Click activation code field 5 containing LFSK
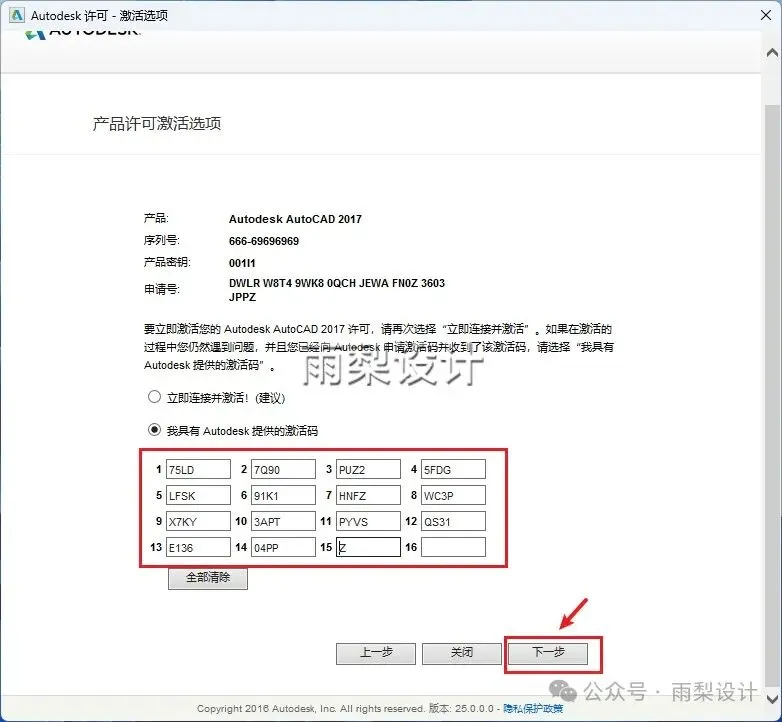Viewport: 782px width, 722px height. click(198, 496)
